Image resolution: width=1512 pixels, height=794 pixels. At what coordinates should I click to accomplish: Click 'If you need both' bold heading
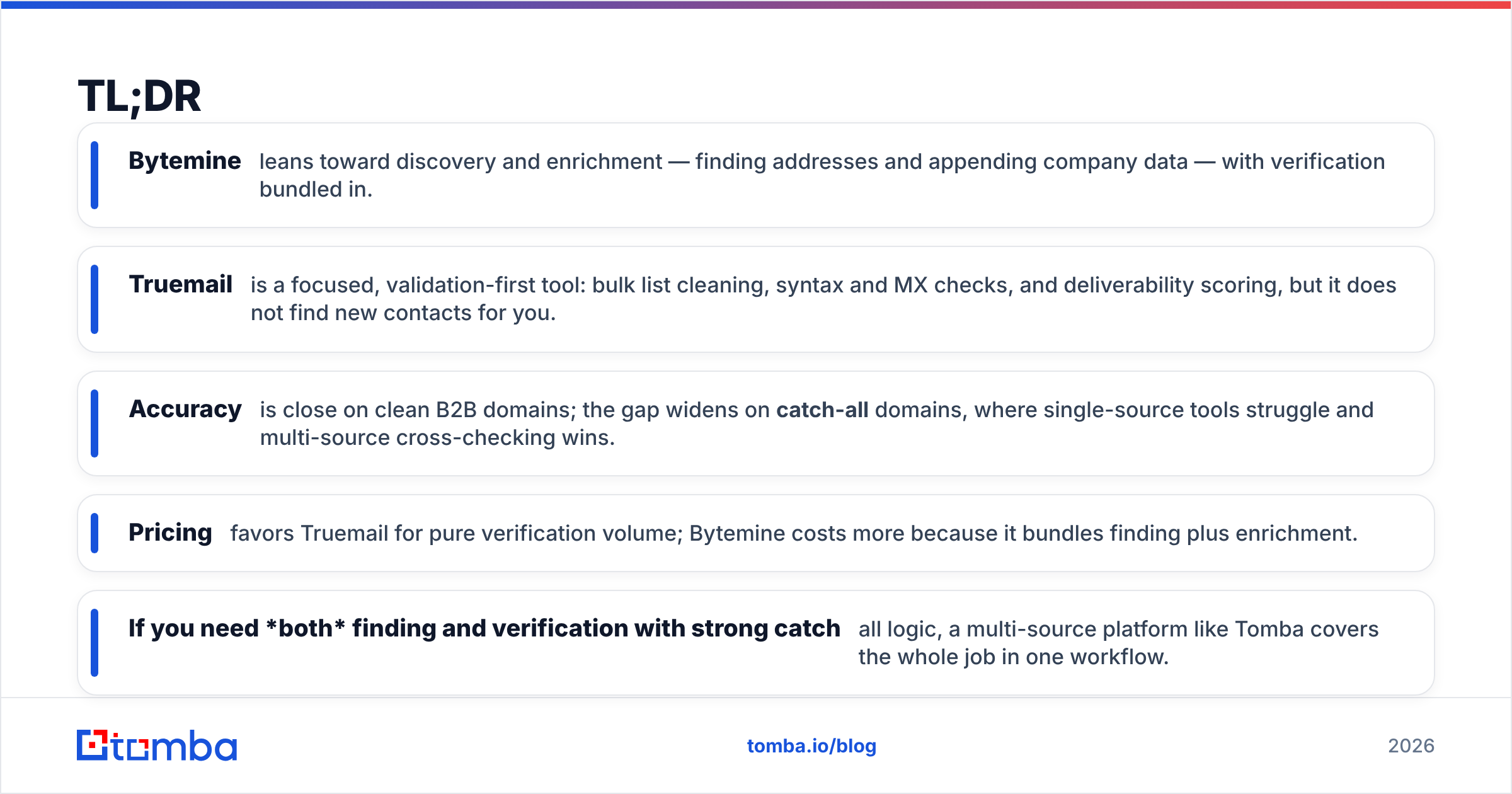tap(484, 629)
